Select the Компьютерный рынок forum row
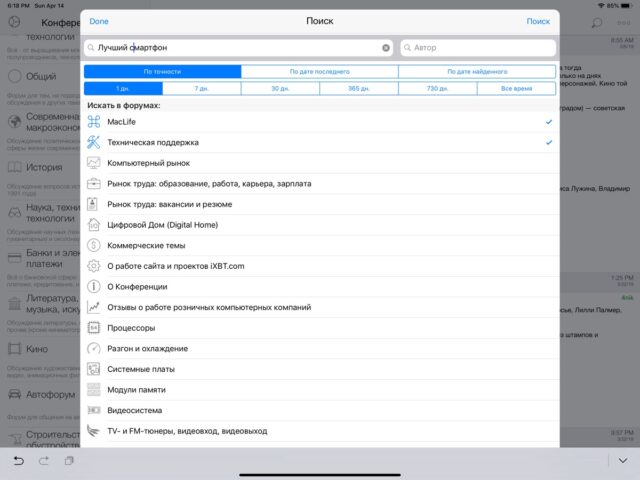Viewport: 640px width, 480px height. [320, 163]
